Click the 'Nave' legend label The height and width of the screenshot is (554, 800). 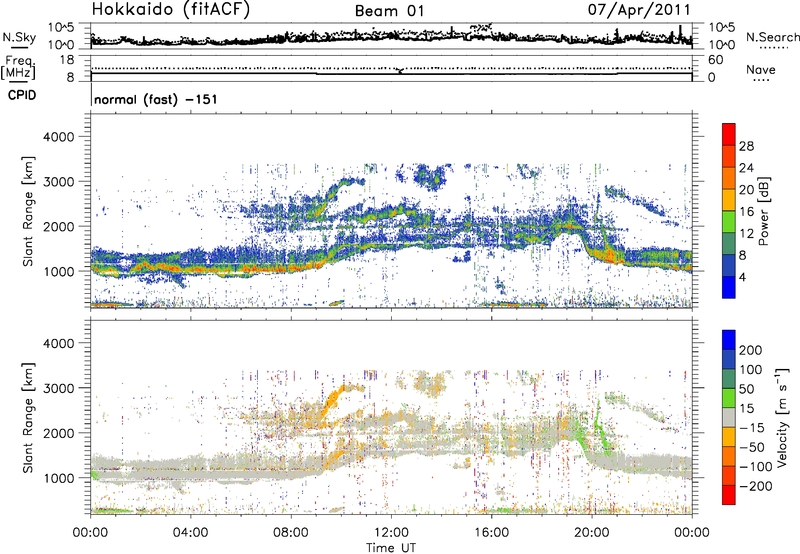760,69
